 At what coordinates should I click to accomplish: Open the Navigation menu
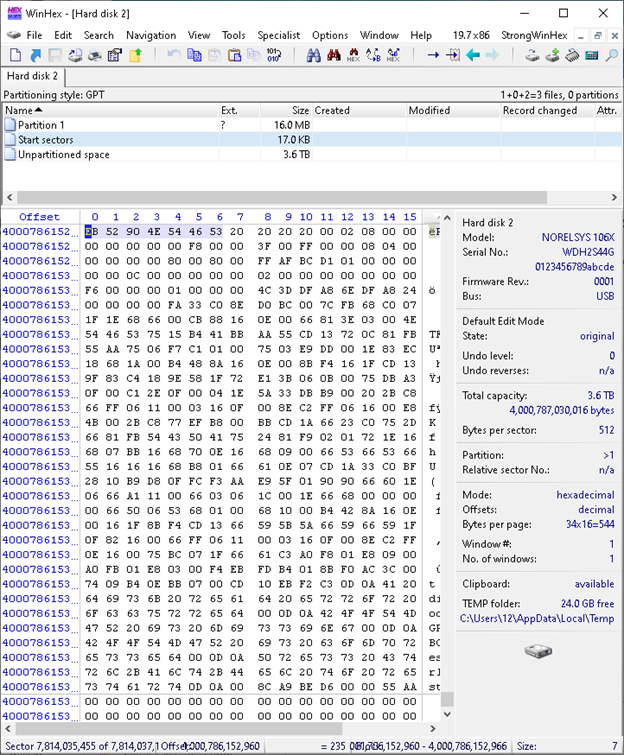click(151, 35)
